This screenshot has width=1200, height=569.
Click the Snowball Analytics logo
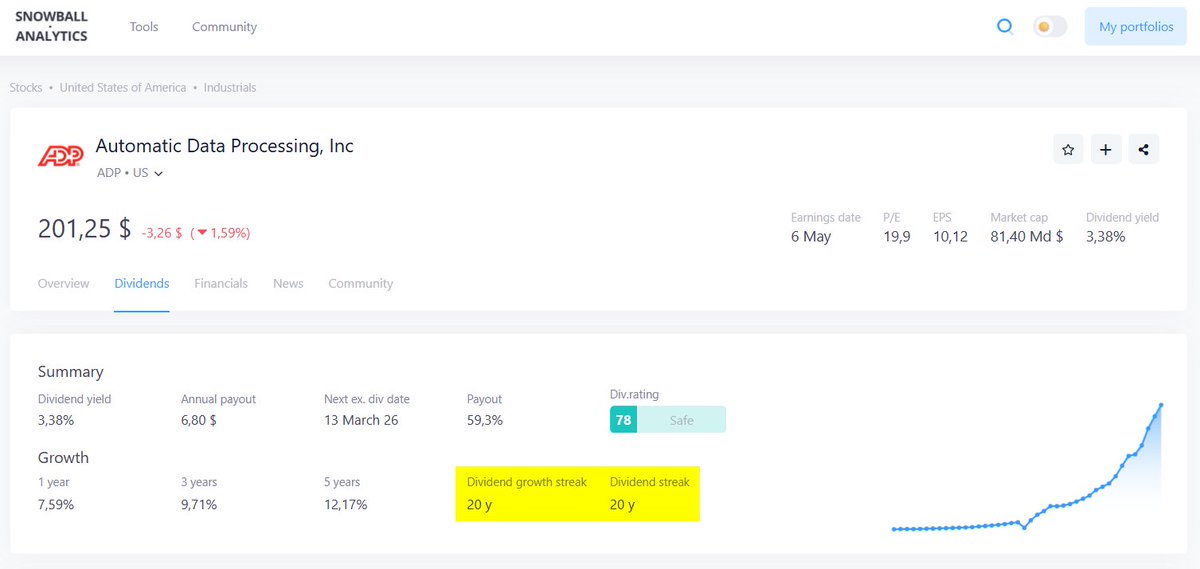[51, 27]
